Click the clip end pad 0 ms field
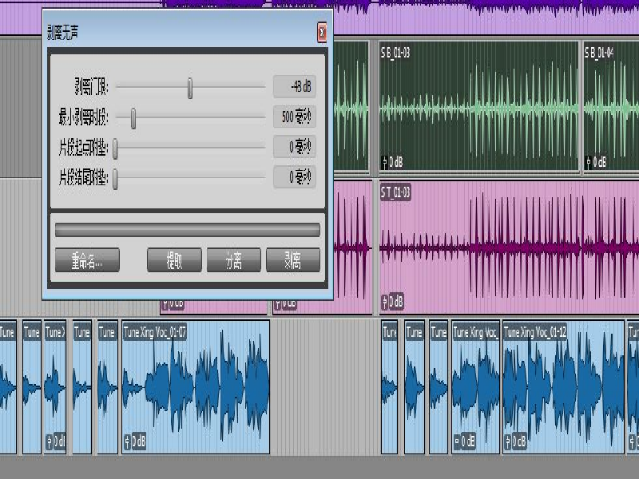Image resolution: width=639 pixels, height=479 pixels. coord(294,178)
